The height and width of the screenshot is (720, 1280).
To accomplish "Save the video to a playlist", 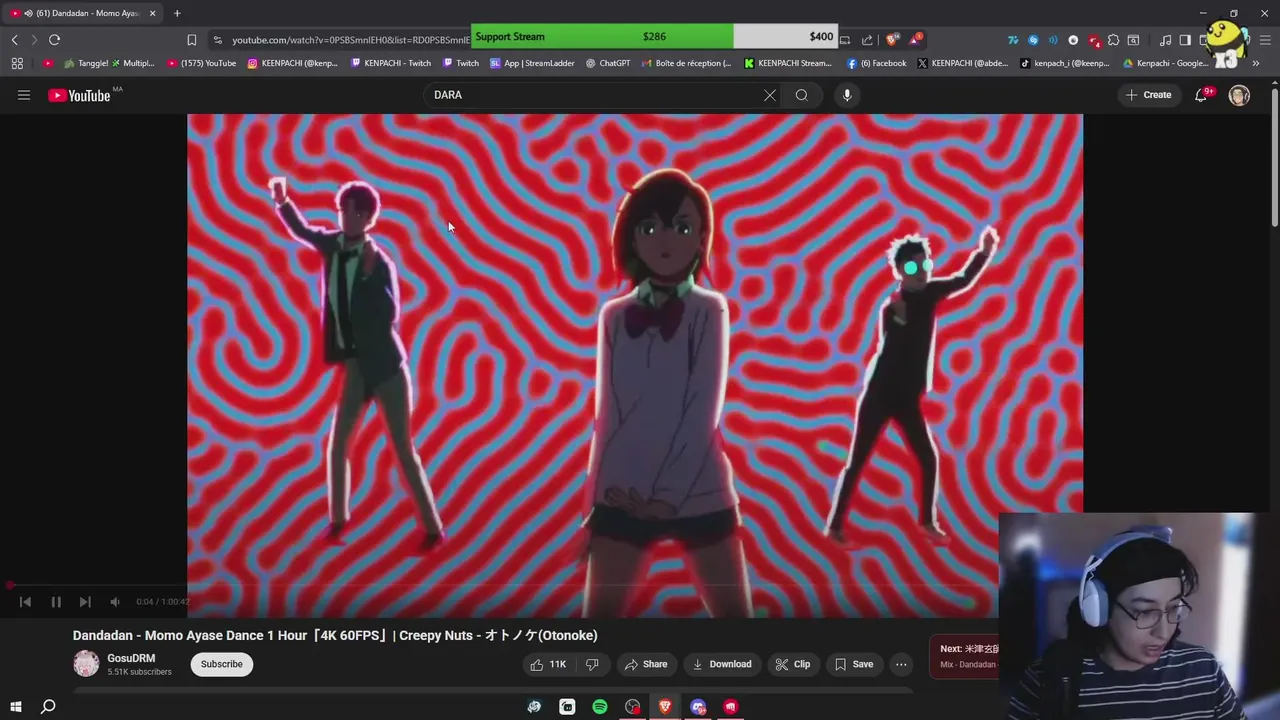I will click(854, 664).
